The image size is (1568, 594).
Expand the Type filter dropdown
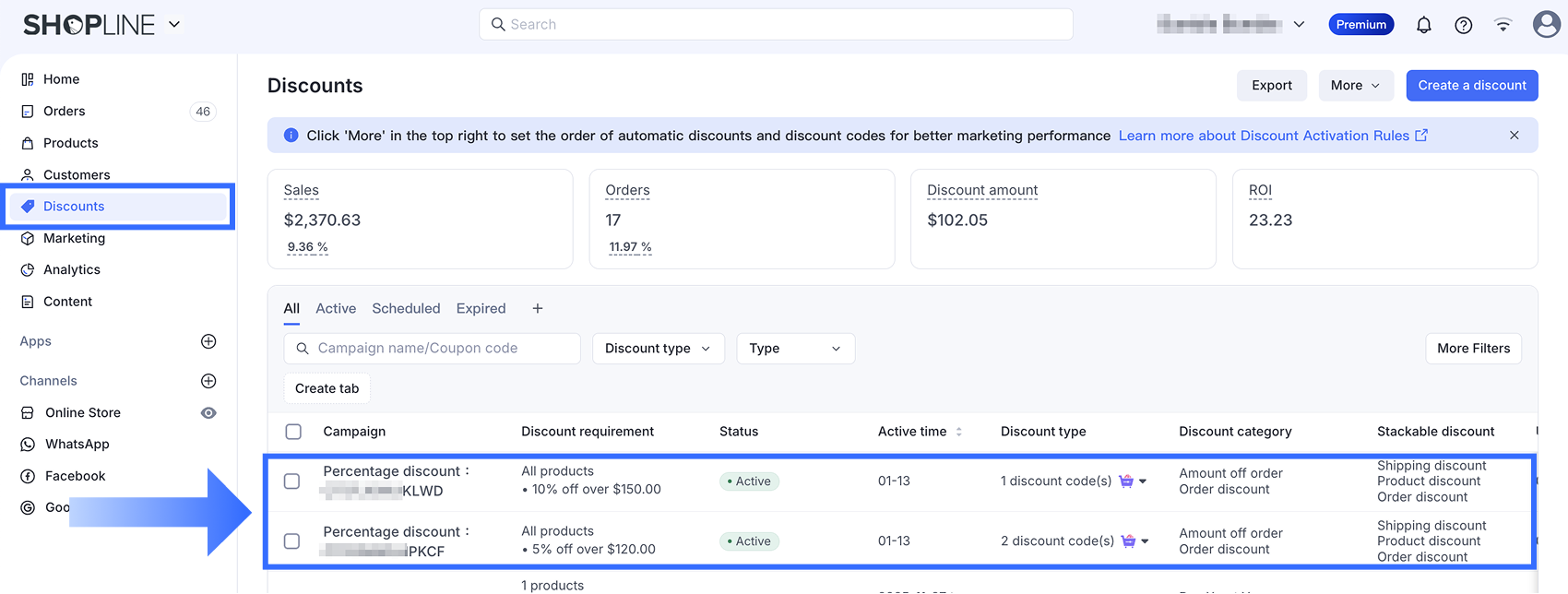click(x=794, y=349)
